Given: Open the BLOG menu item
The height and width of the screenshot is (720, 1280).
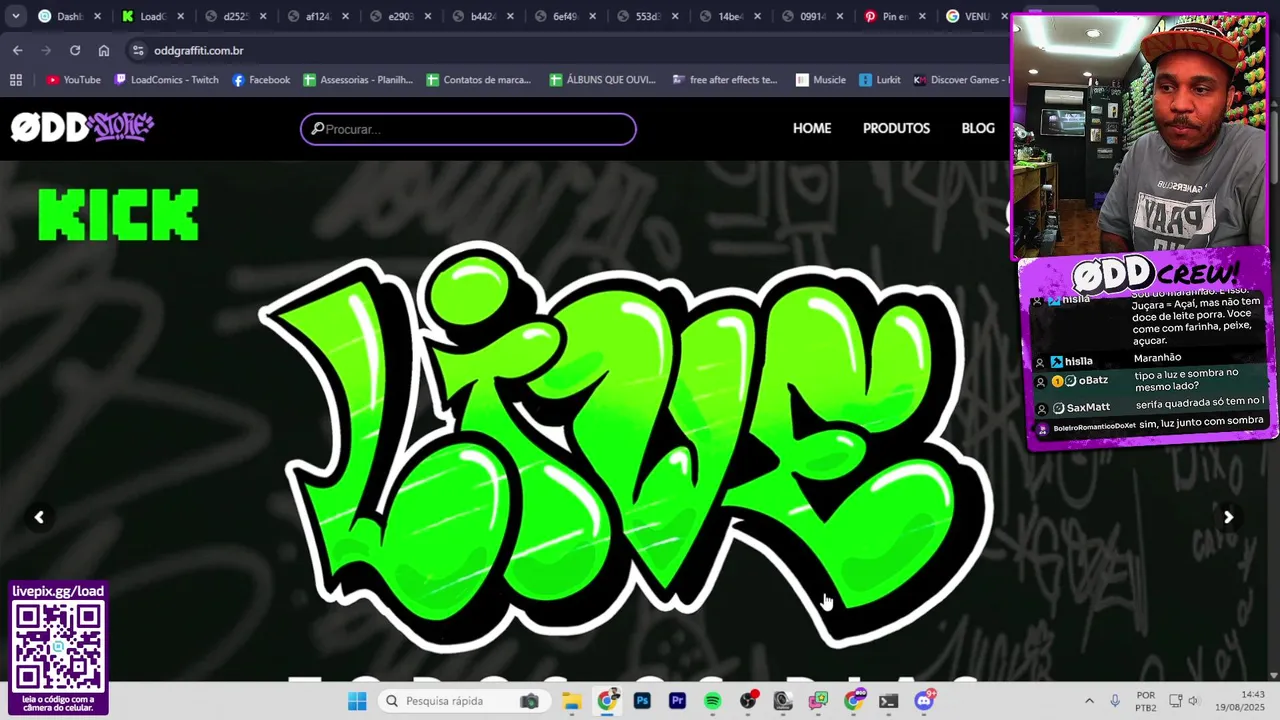Looking at the screenshot, I should pyautogui.click(x=978, y=128).
